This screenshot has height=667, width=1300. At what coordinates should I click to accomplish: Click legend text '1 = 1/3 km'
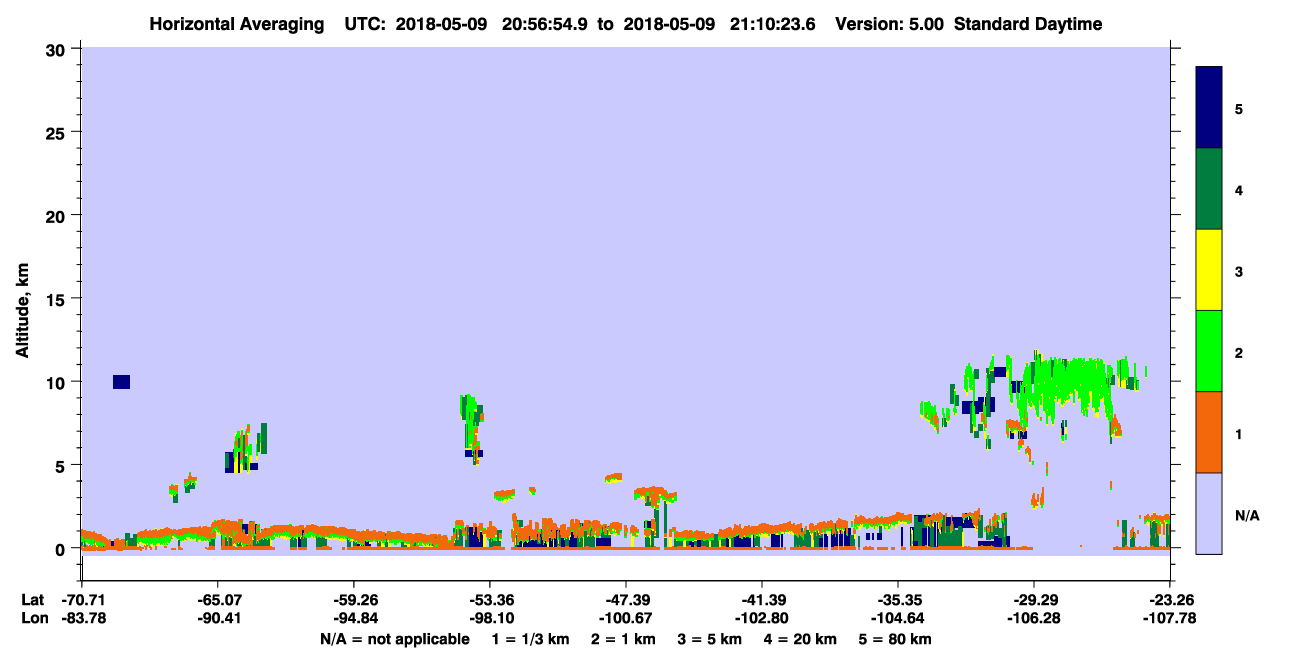tap(530, 639)
